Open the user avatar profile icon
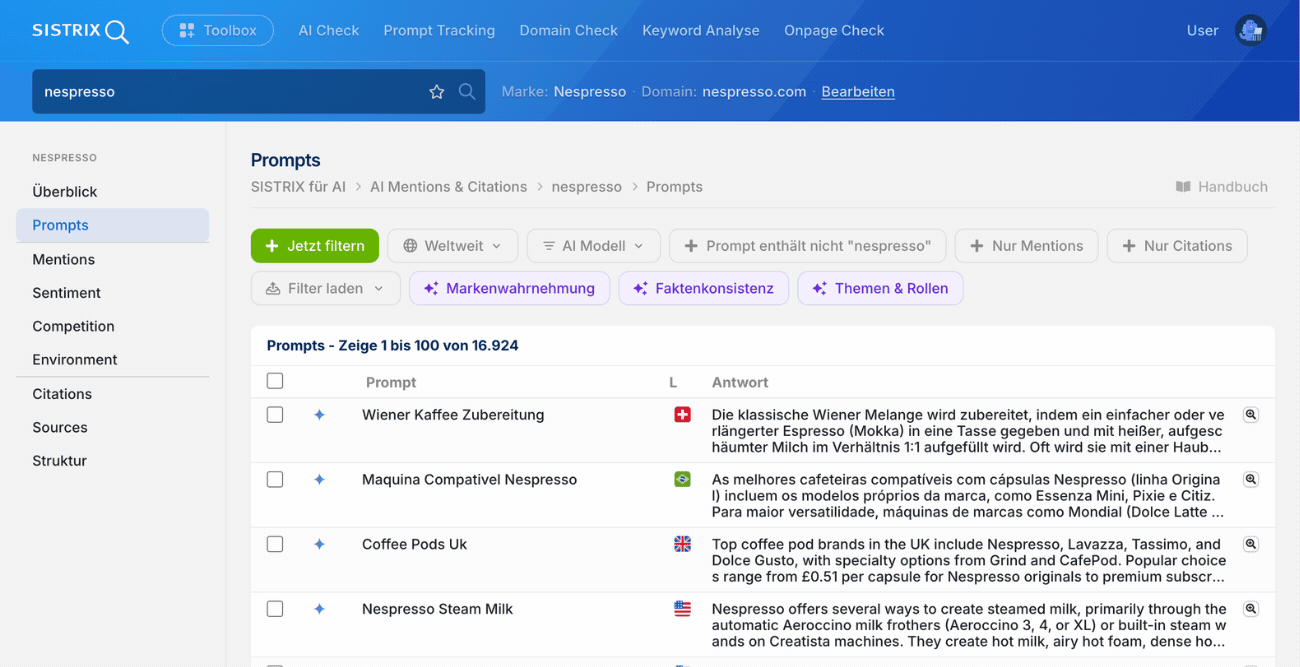Screen dimensions: 1300x667 point(1250,31)
